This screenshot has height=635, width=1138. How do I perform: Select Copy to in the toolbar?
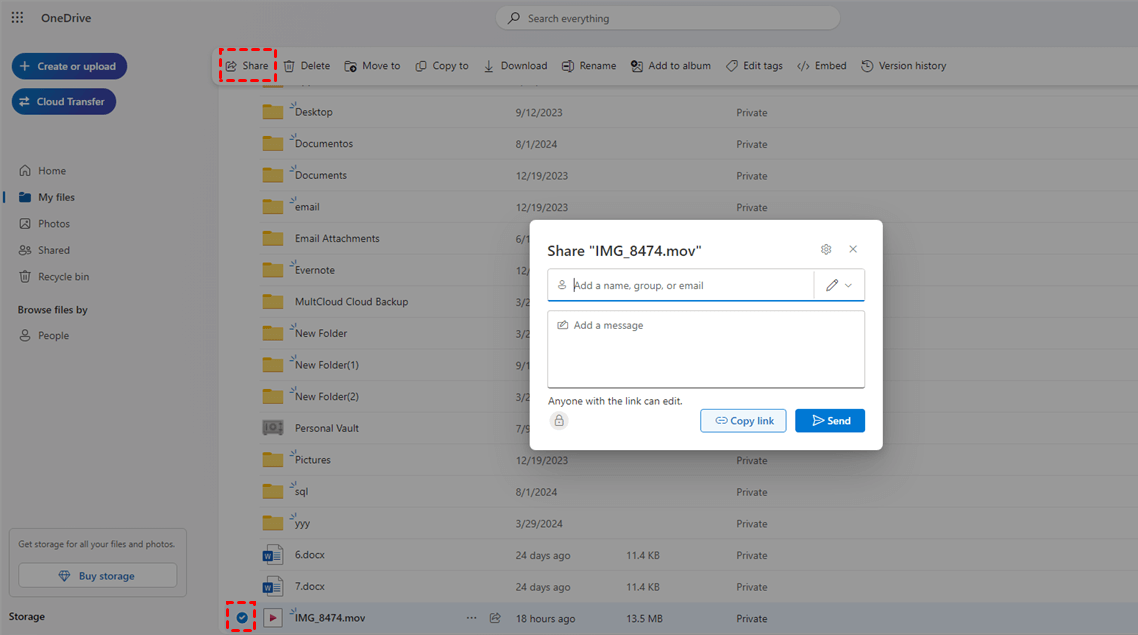pyautogui.click(x=442, y=65)
